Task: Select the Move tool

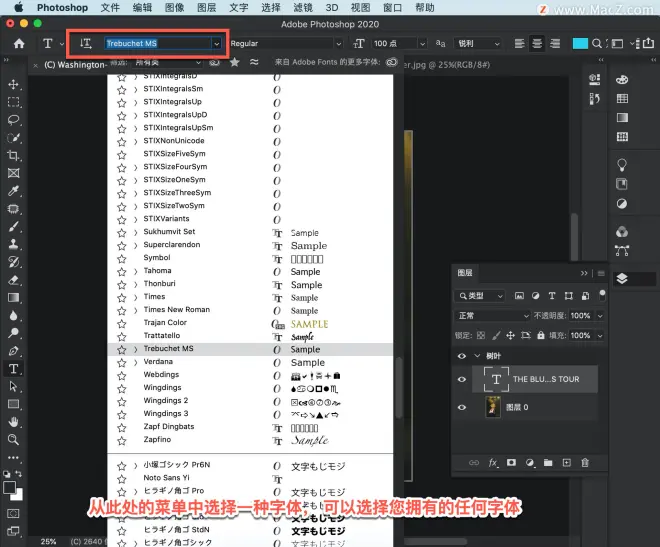Action: (13, 84)
